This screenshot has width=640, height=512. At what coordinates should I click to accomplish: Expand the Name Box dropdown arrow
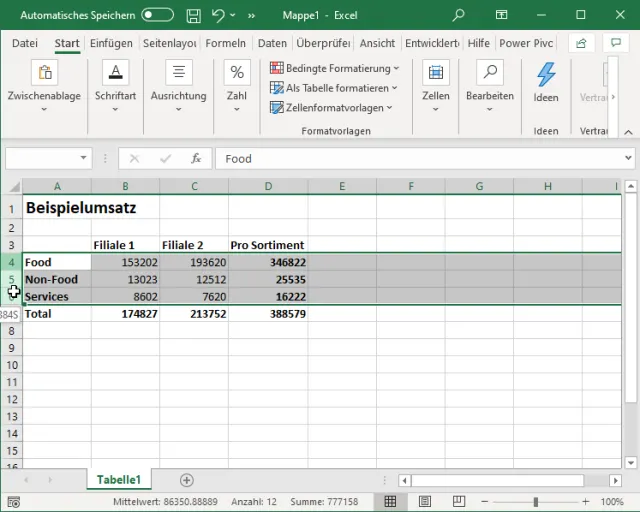(84, 158)
